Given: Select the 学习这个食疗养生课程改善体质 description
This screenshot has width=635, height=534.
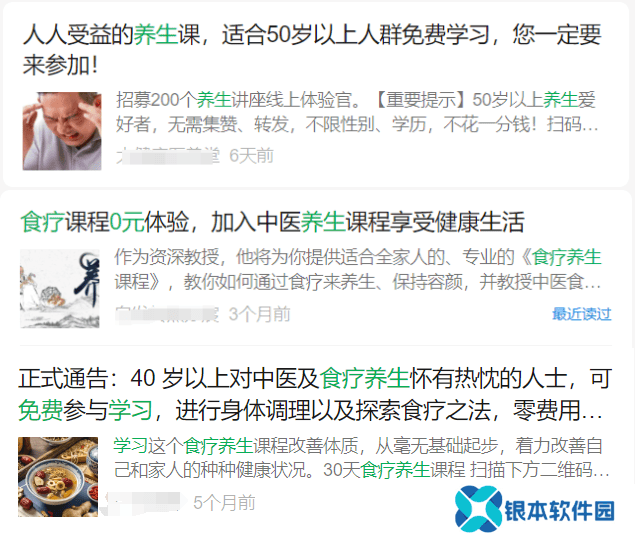Looking at the screenshot, I should 362,458.
